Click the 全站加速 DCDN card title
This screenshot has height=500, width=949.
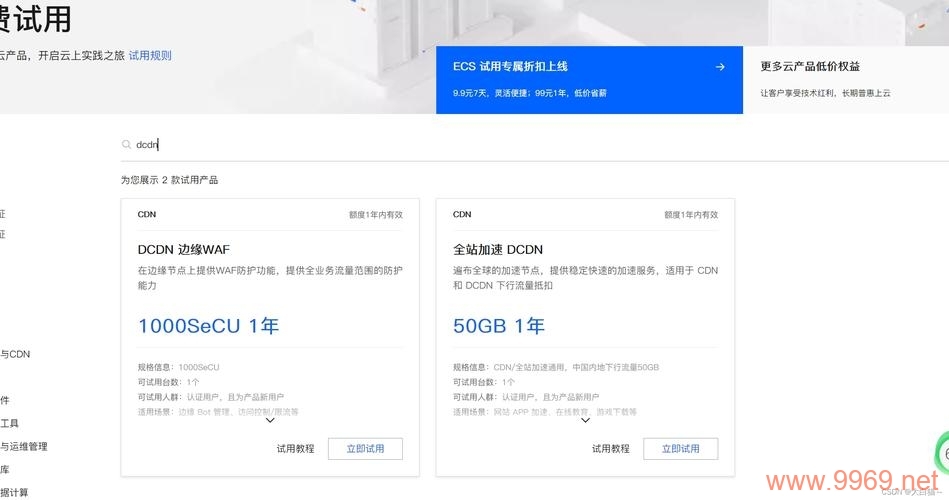click(498, 249)
